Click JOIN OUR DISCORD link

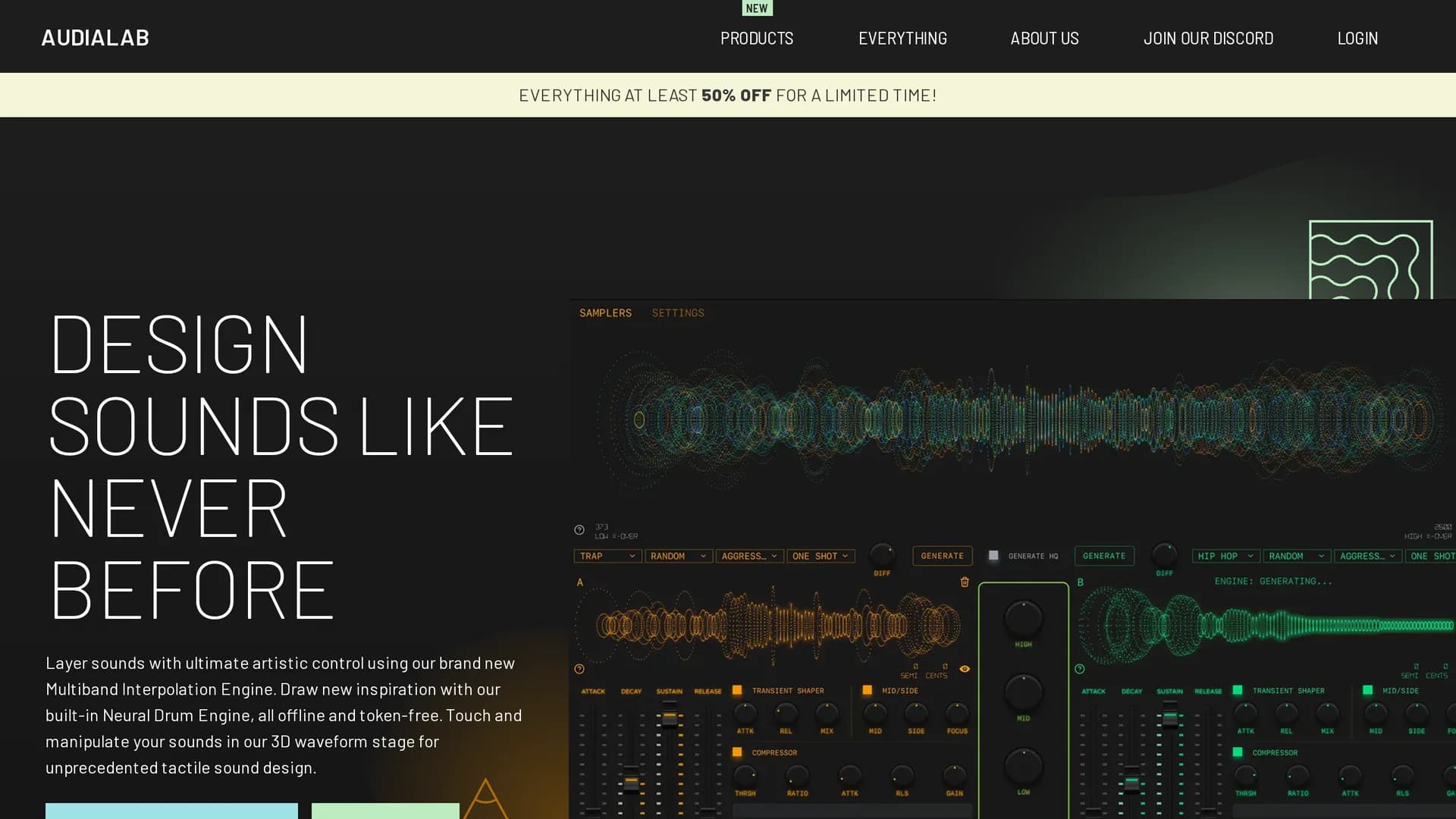coord(1208,38)
